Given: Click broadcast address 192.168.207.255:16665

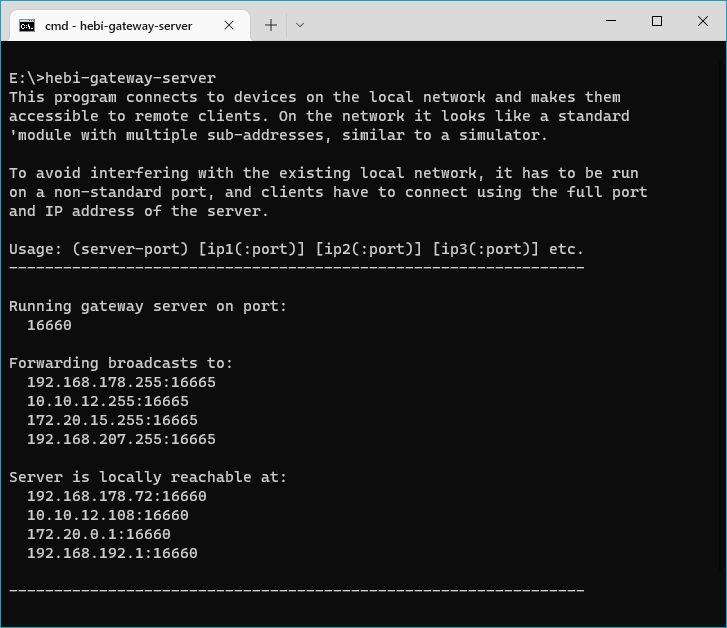Looking at the screenshot, I should (x=121, y=439).
